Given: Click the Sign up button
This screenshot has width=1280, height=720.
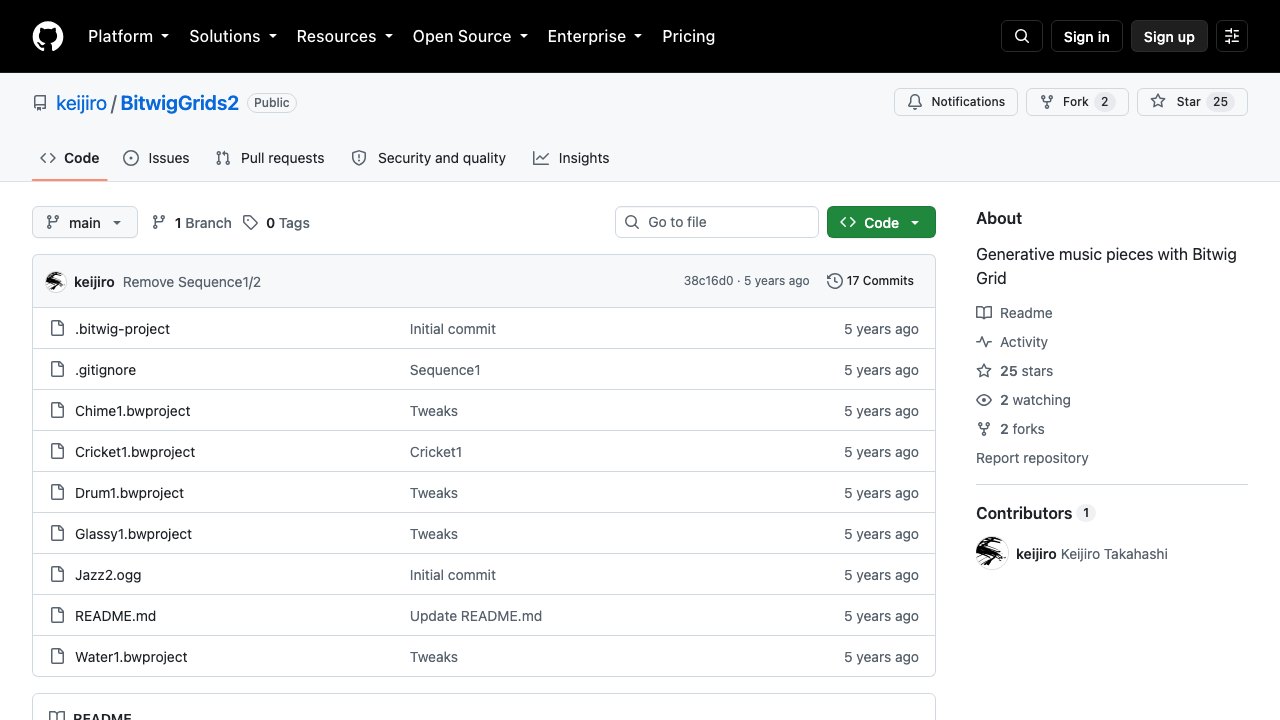Looking at the screenshot, I should point(1169,36).
